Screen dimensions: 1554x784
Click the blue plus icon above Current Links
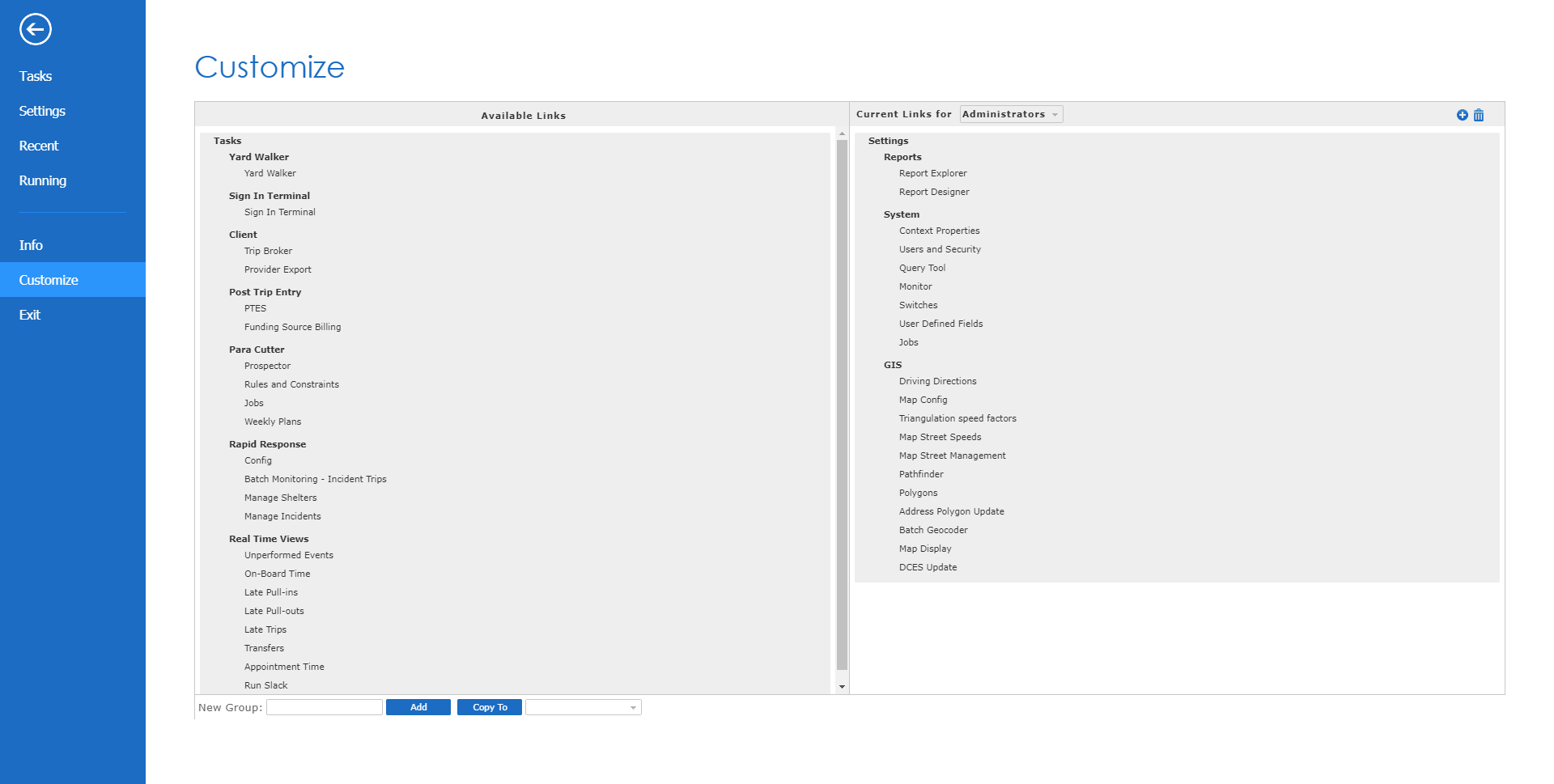pyautogui.click(x=1461, y=115)
